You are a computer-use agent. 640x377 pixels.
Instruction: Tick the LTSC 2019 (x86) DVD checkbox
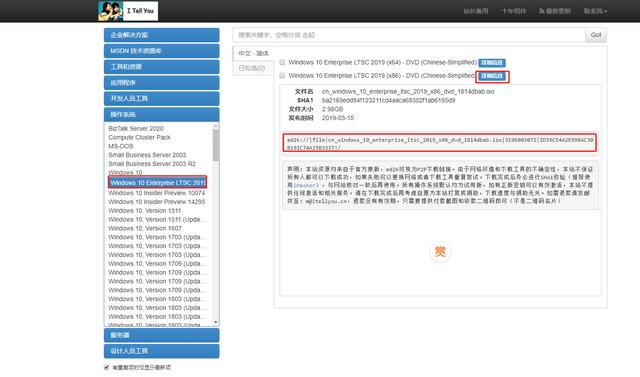[282, 75]
